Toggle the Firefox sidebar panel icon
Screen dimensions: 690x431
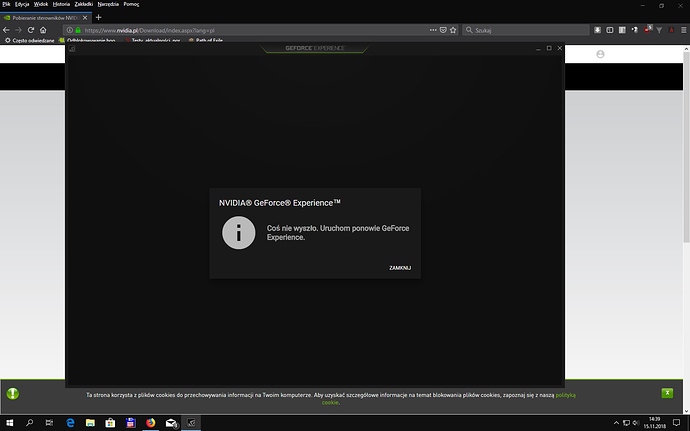[x=609, y=30]
